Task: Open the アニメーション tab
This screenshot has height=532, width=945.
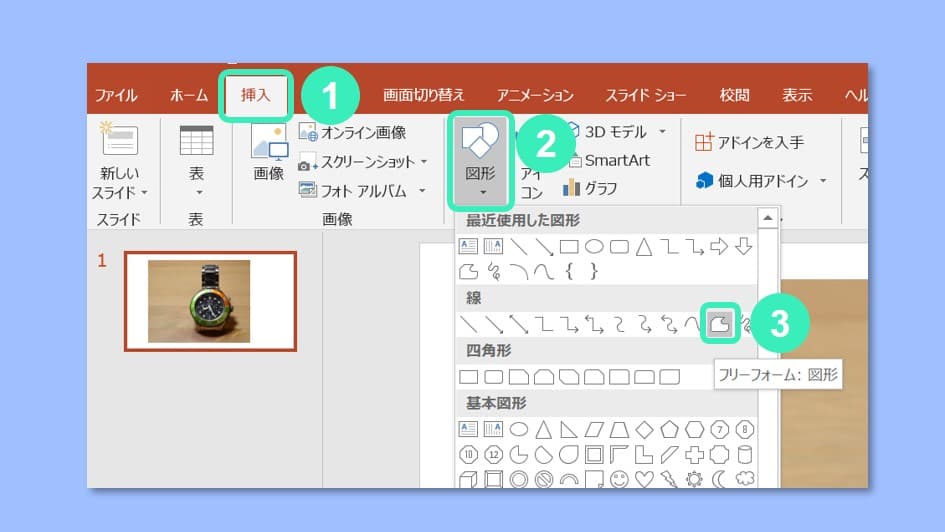Action: pos(535,95)
